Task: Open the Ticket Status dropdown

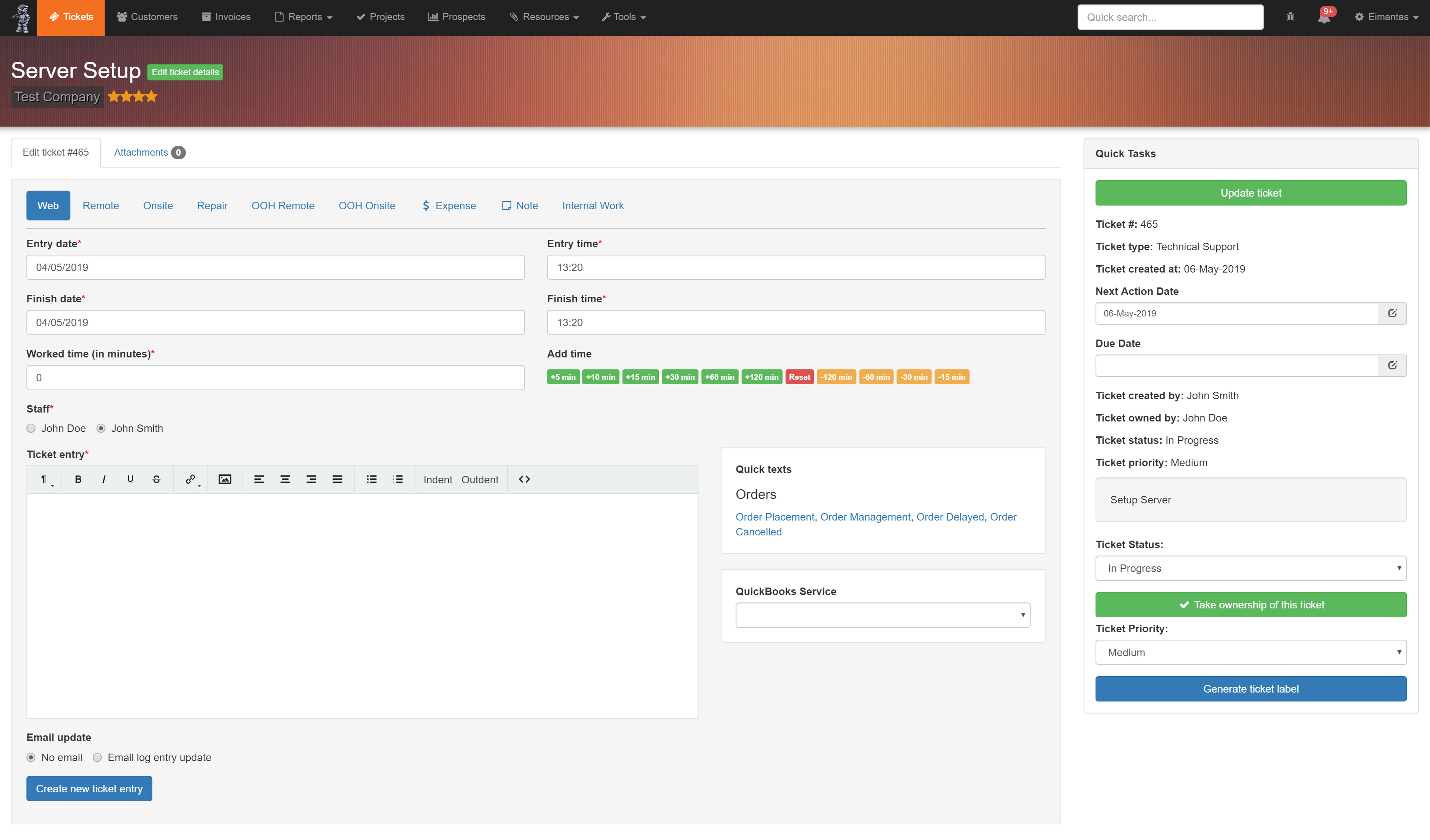Action: pyautogui.click(x=1251, y=568)
